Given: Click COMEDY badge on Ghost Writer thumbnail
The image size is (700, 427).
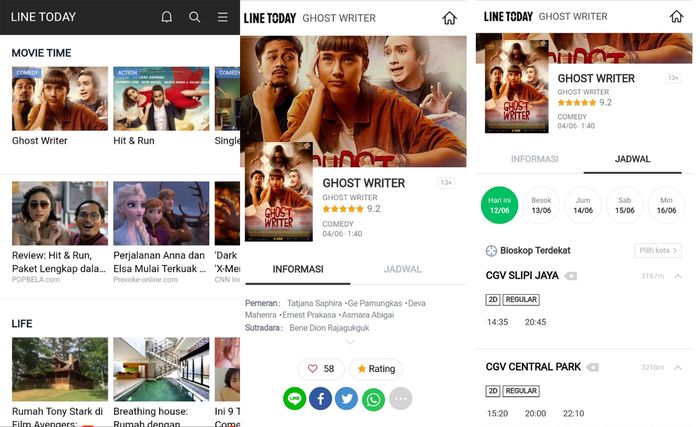Looking at the screenshot, I should (27, 73).
